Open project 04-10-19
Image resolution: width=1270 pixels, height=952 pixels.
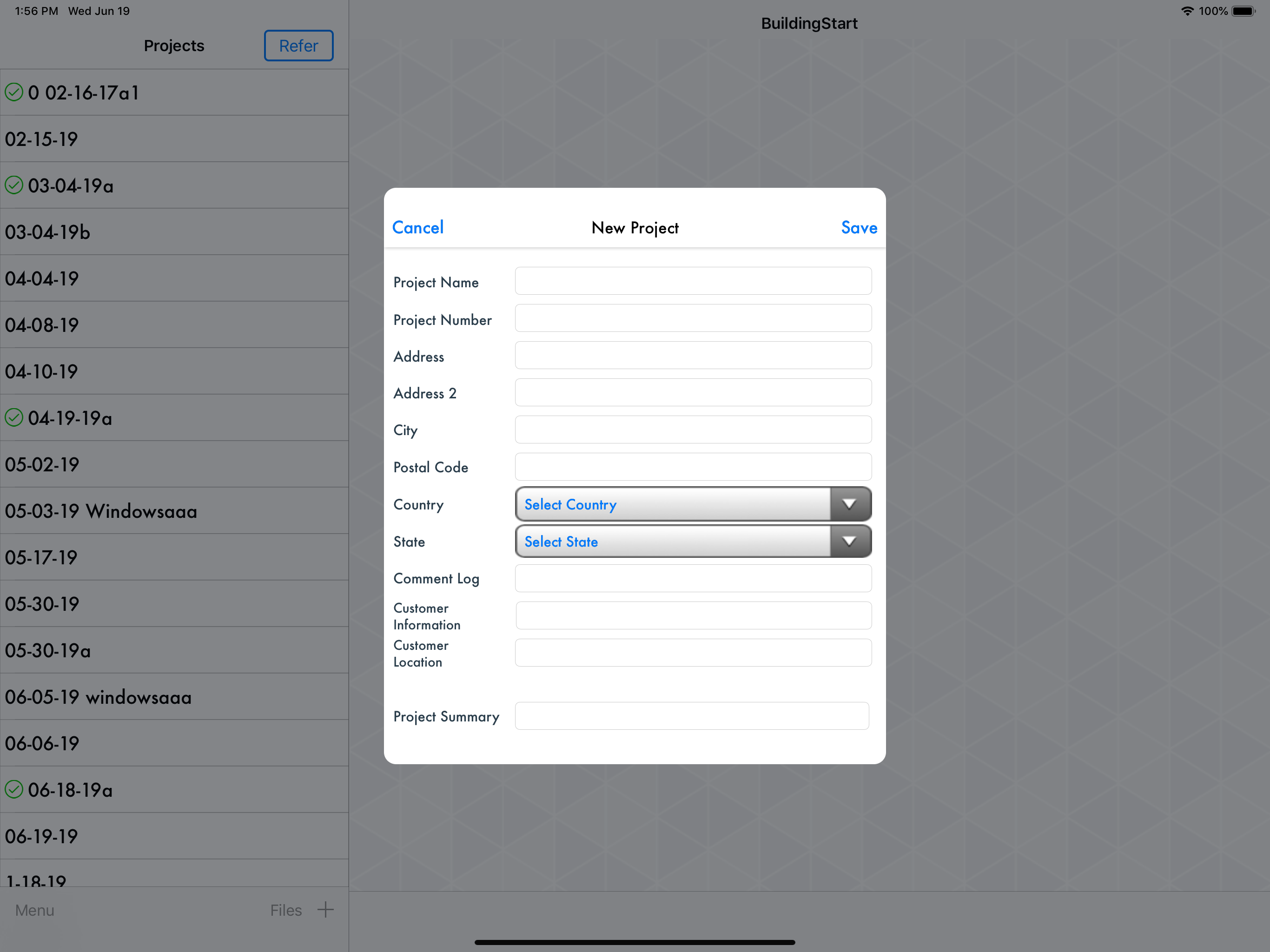pyautogui.click(x=174, y=371)
